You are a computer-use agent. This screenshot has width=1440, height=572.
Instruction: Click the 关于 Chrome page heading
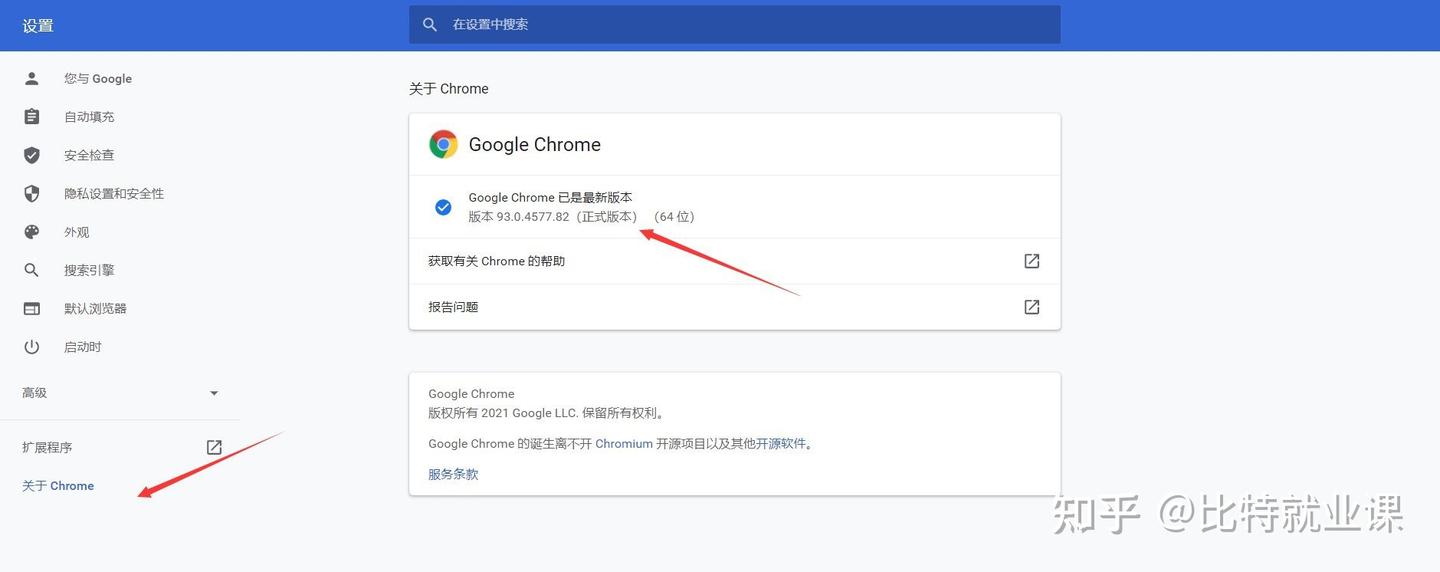click(x=449, y=89)
